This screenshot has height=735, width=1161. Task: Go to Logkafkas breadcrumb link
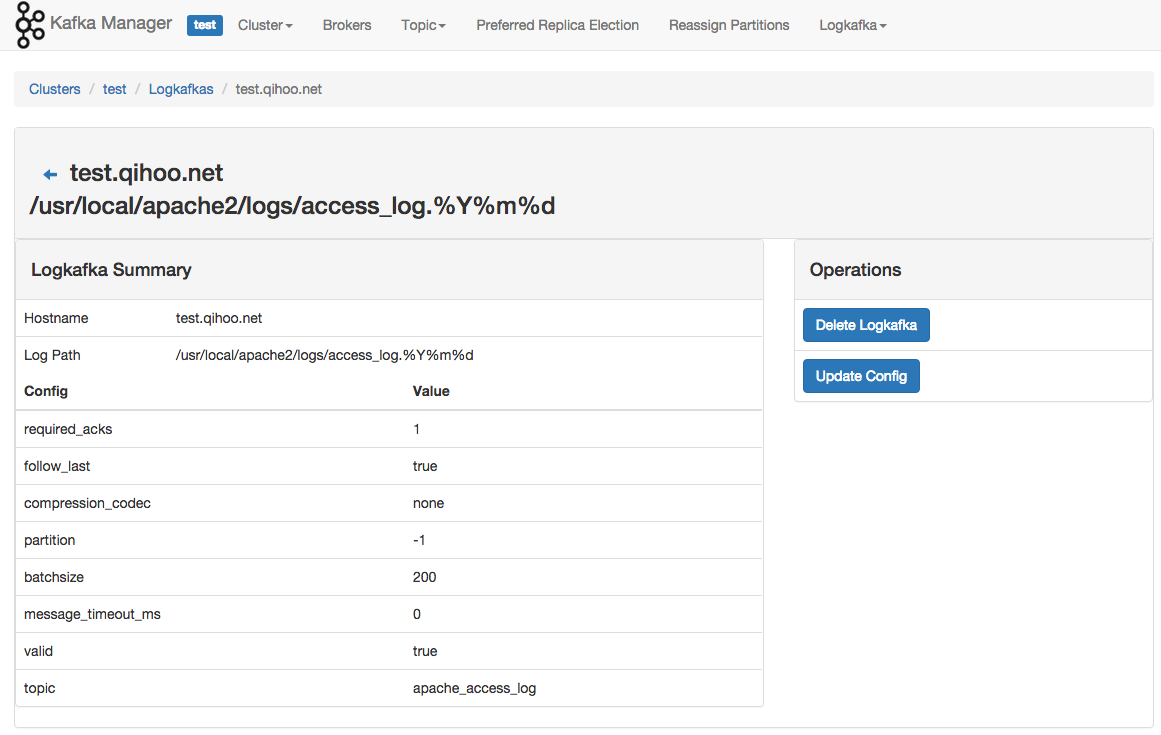click(x=181, y=89)
